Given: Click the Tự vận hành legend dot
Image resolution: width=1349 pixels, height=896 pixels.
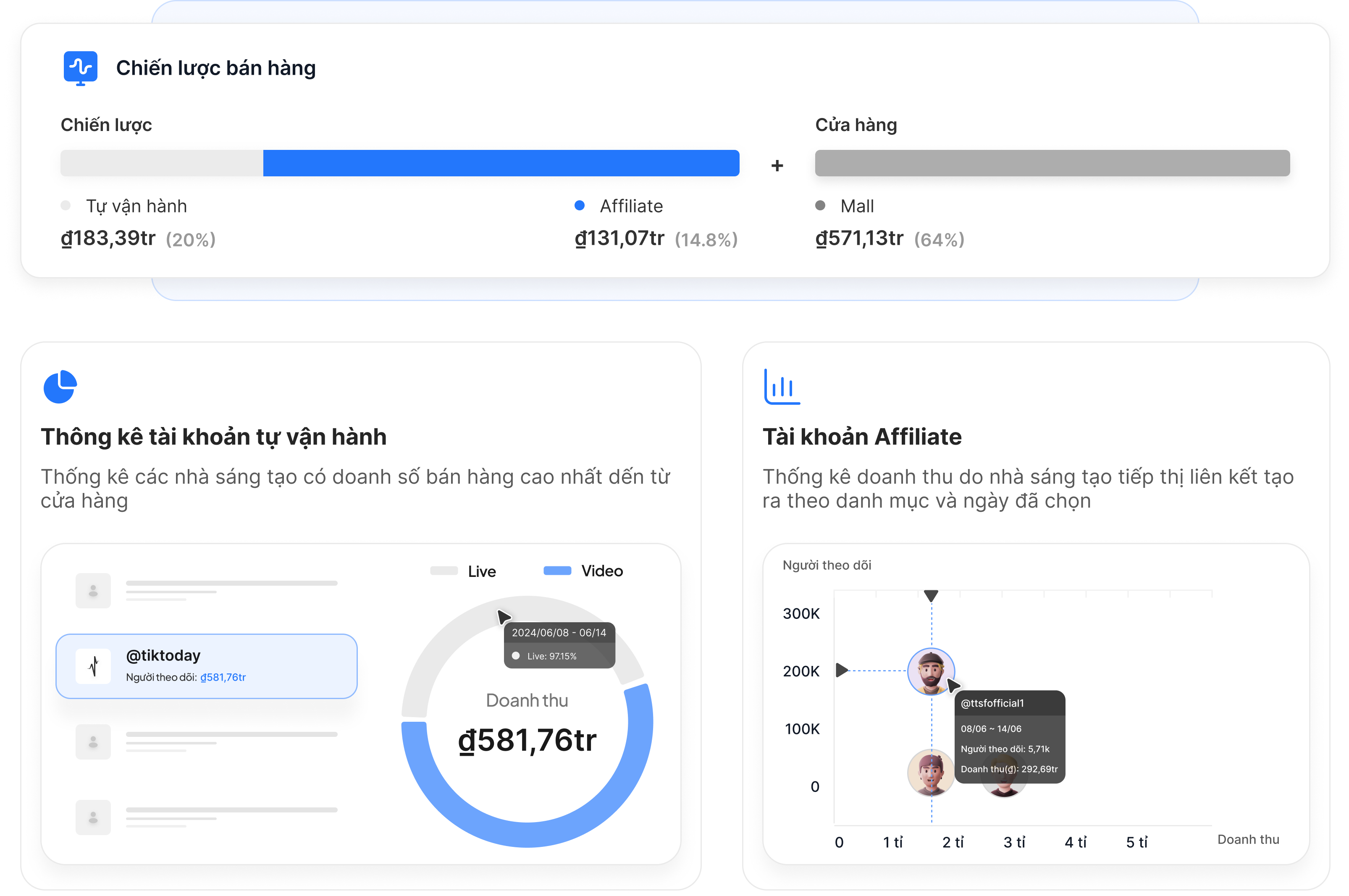Looking at the screenshot, I should click(66, 205).
